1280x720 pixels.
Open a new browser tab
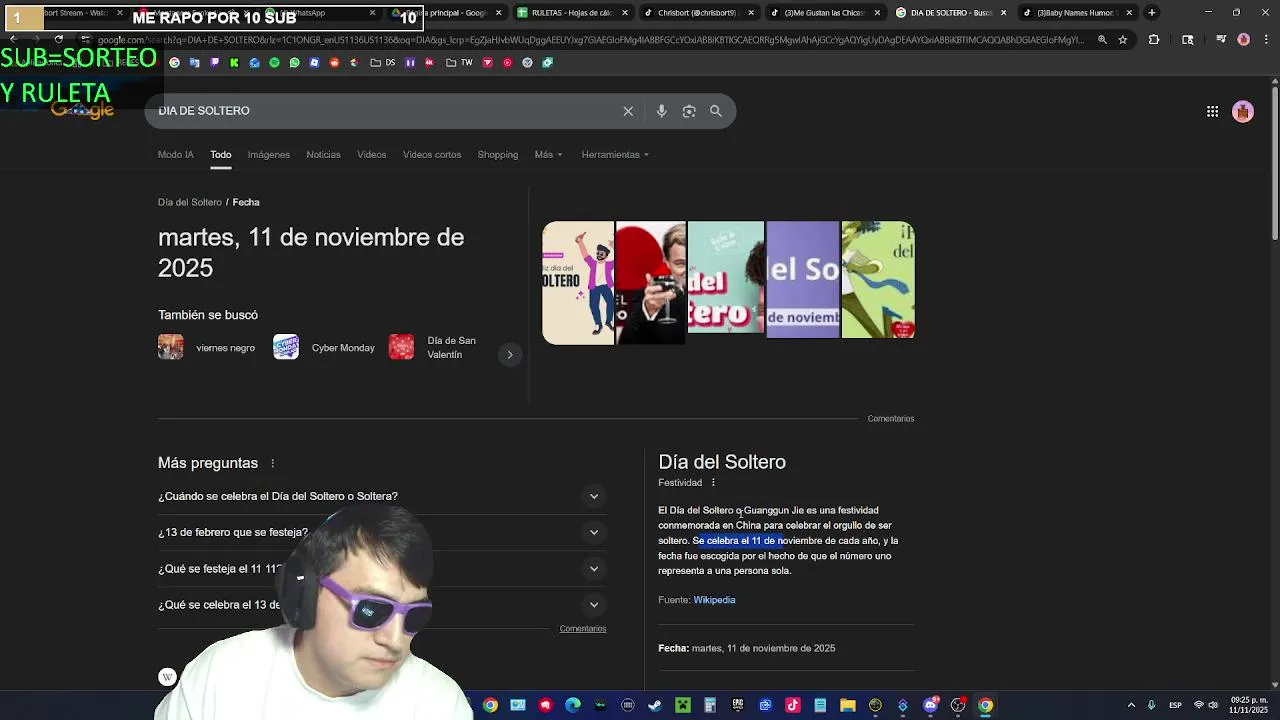tap(1152, 13)
